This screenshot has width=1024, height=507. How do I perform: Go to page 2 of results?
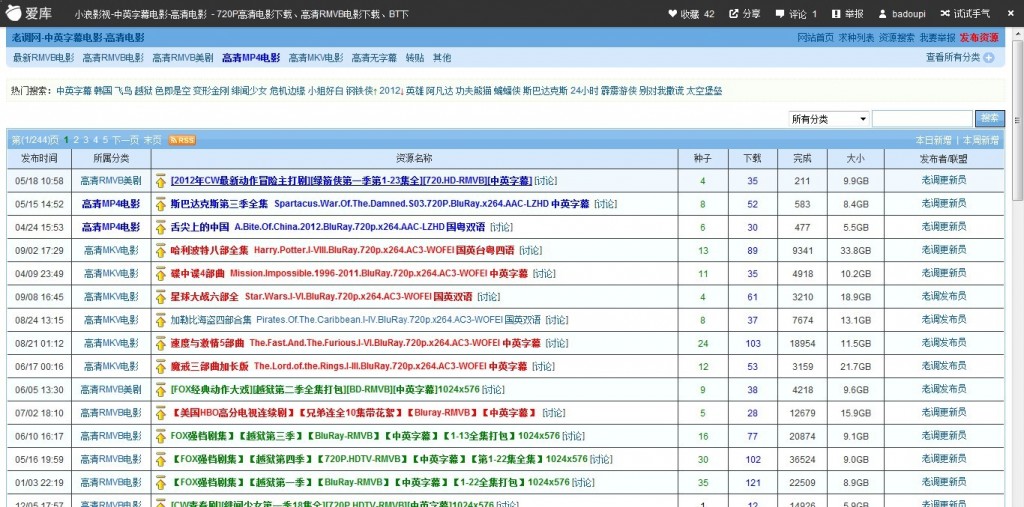point(76,140)
